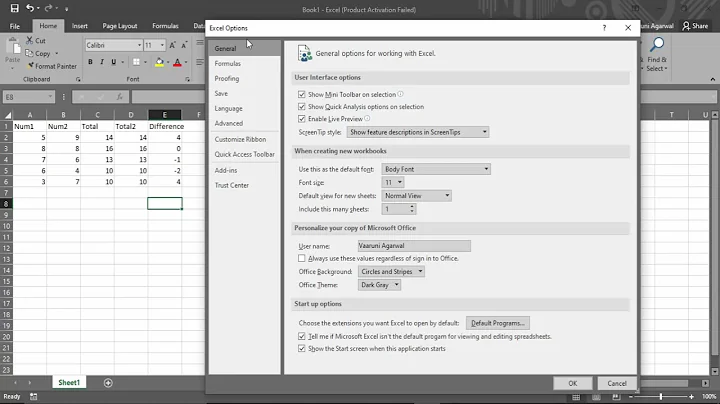Open the ribbon font size dropdown

[x=162, y=45]
